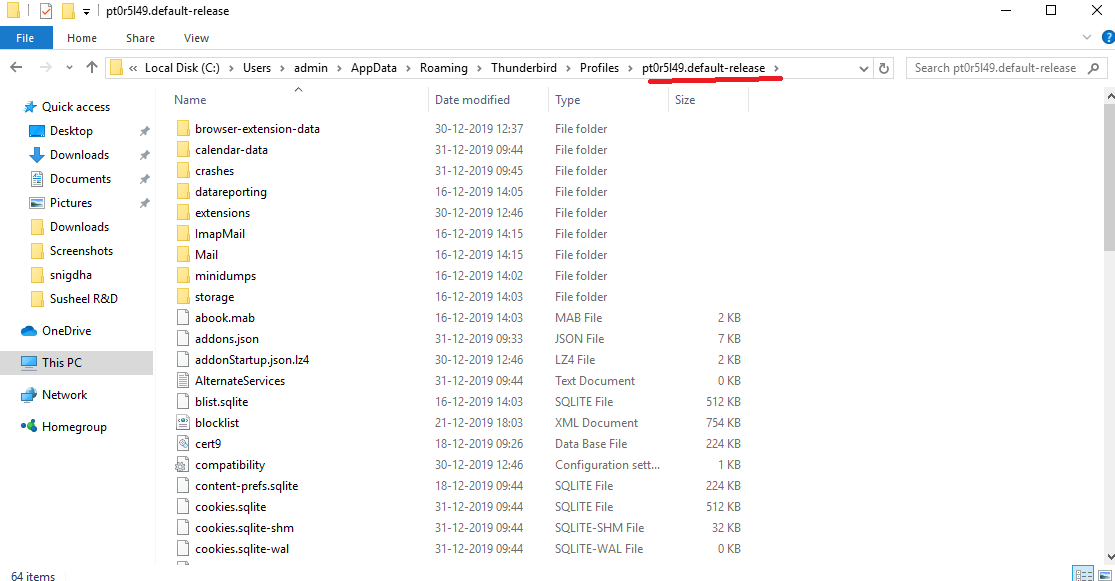The width and height of the screenshot is (1115, 581).
Task: Select Local Disk (C:) in breadcrumb
Action: tap(182, 68)
